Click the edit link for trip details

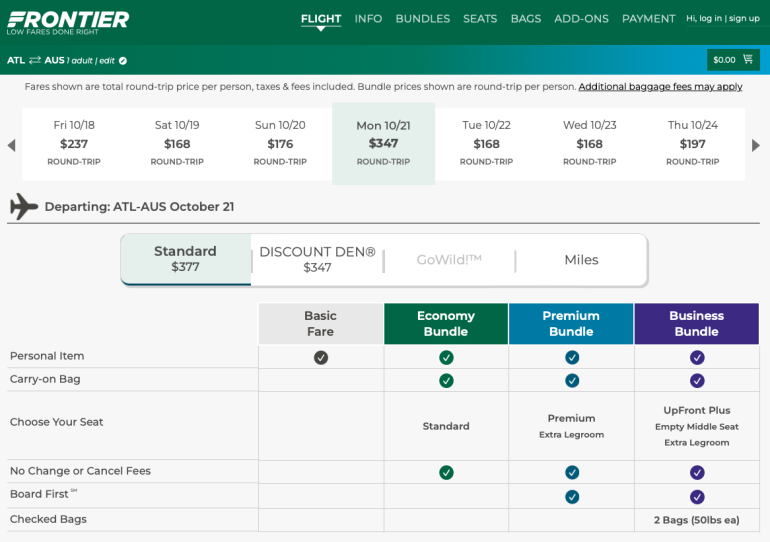[107, 61]
